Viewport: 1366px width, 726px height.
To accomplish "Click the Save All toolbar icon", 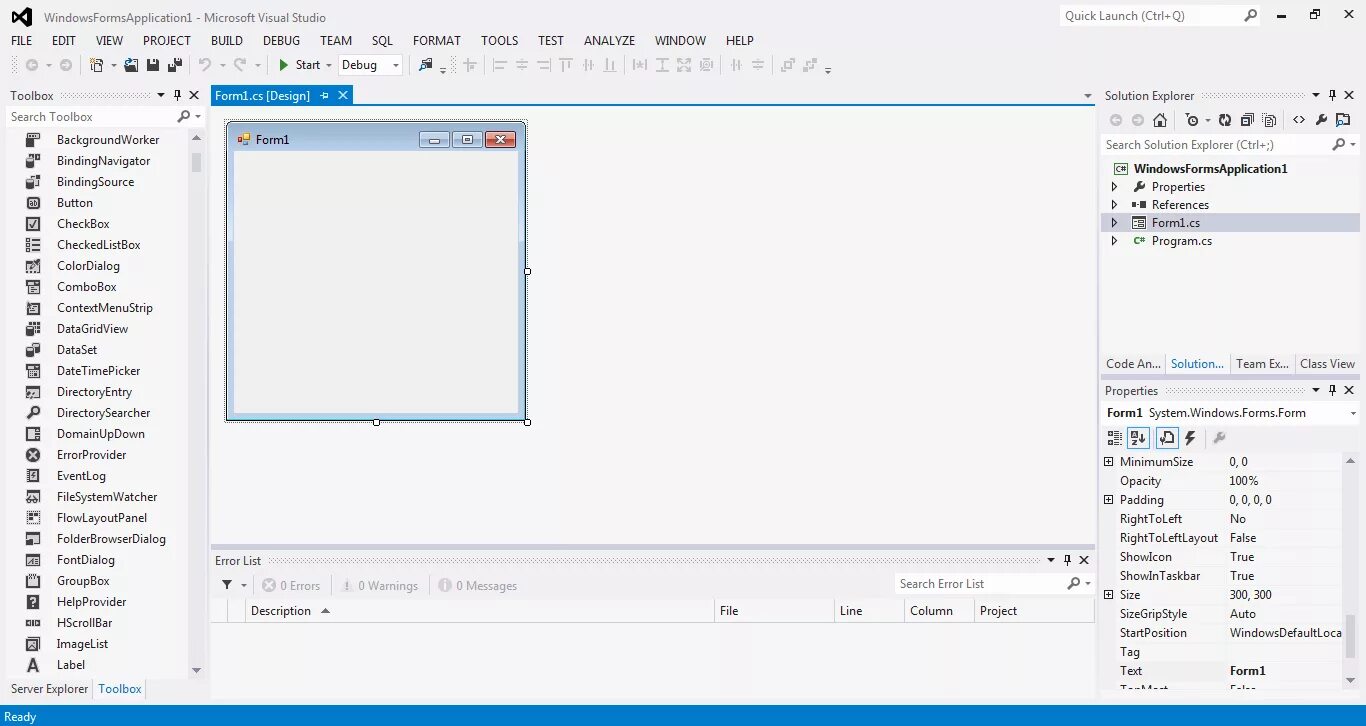I will coord(175,65).
